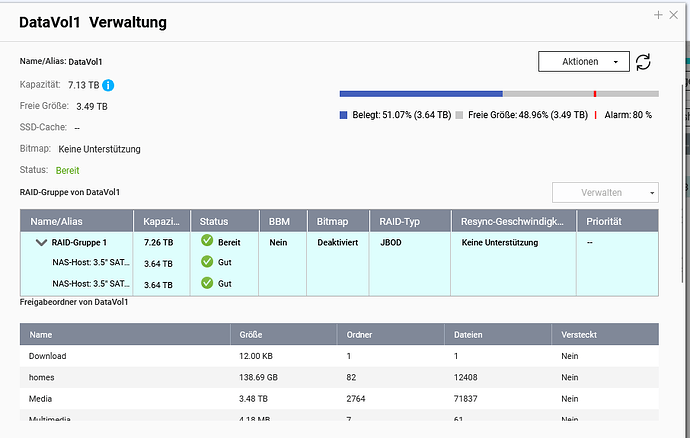This screenshot has width=690, height=438.
Task: Open the Verwalten dropdown
Action: (x=605, y=192)
